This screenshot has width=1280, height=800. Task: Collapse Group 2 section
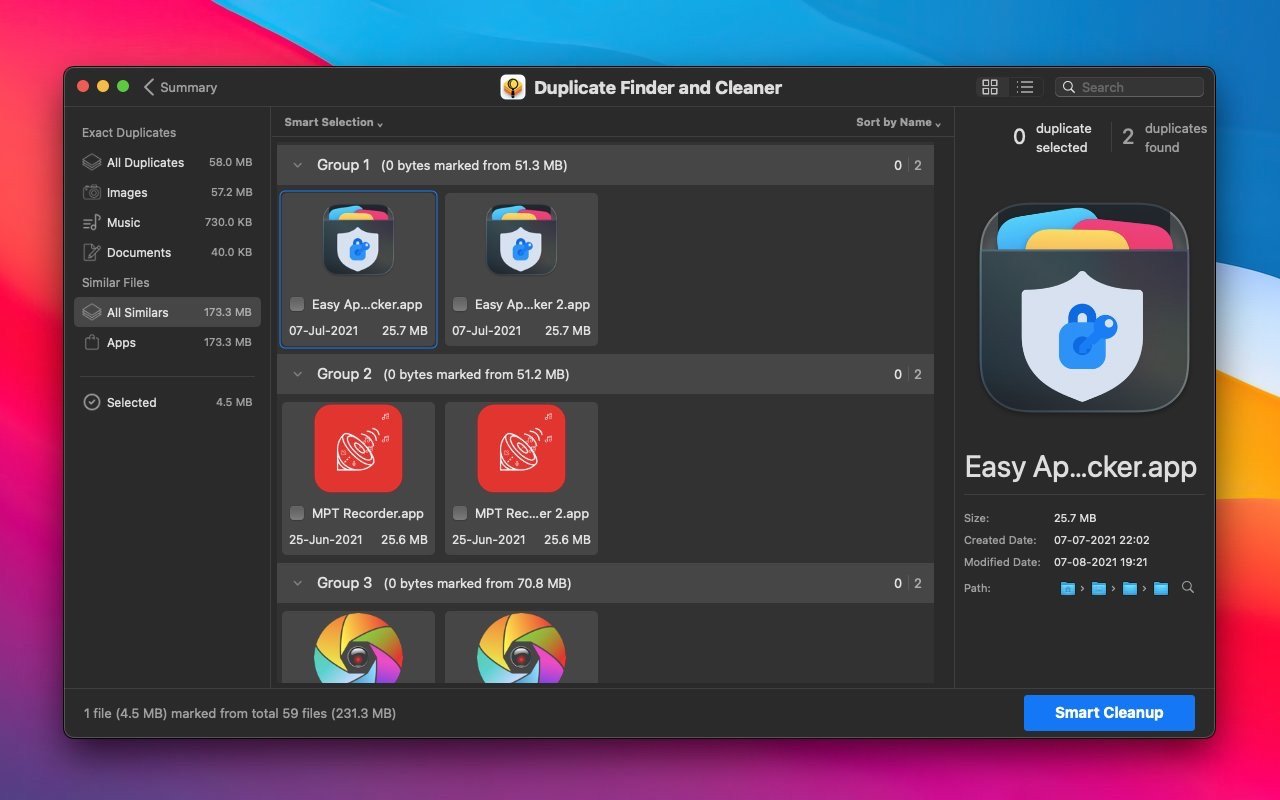(x=297, y=374)
